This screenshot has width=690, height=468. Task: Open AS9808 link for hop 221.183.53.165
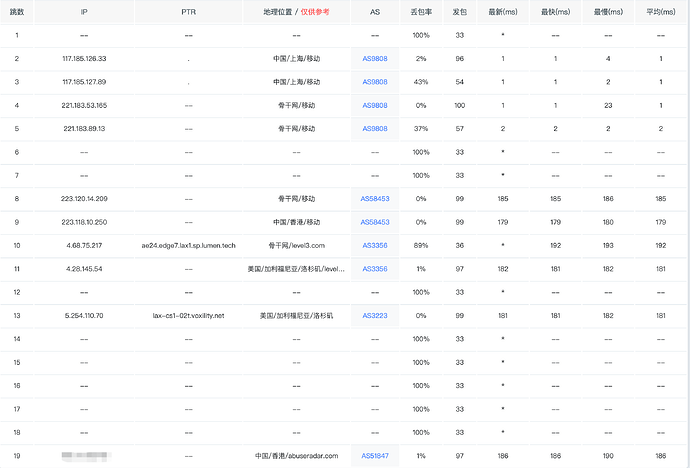coord(374,105)
